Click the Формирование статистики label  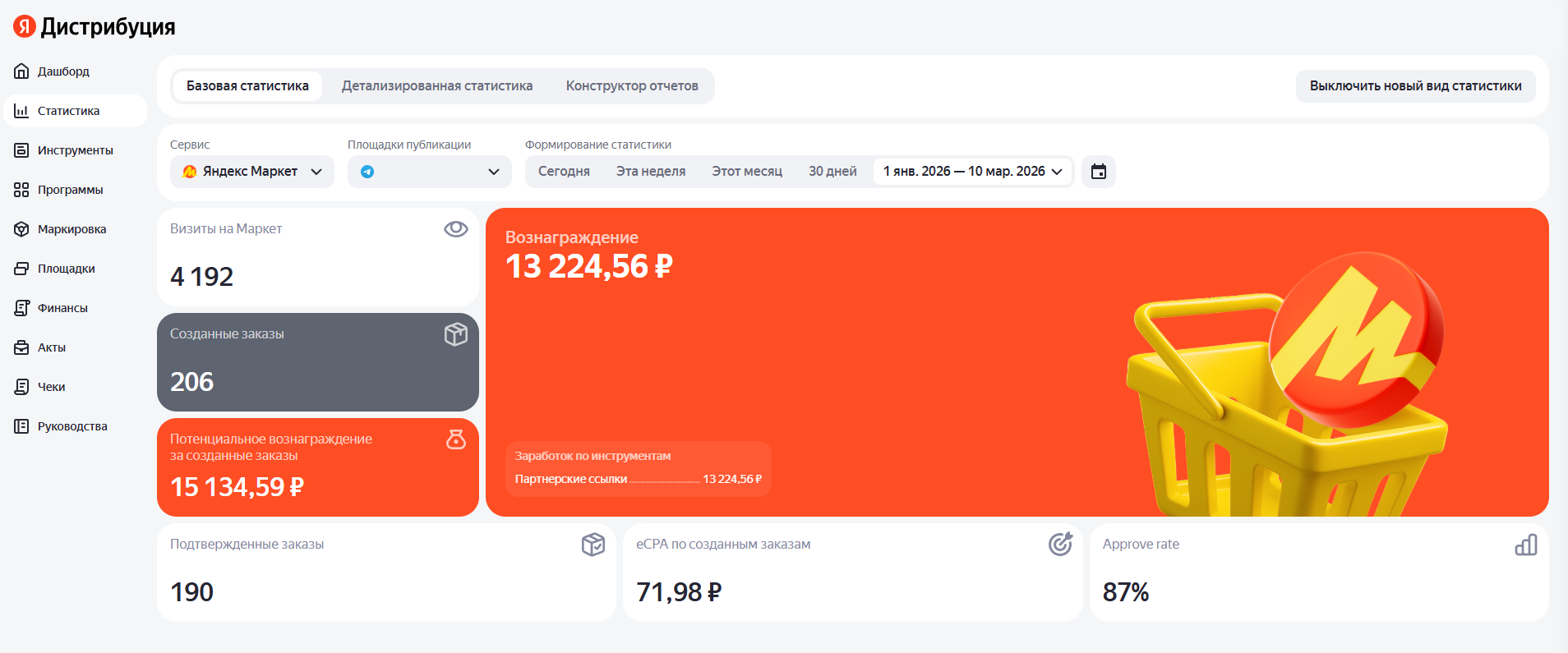tap(598, 145)
